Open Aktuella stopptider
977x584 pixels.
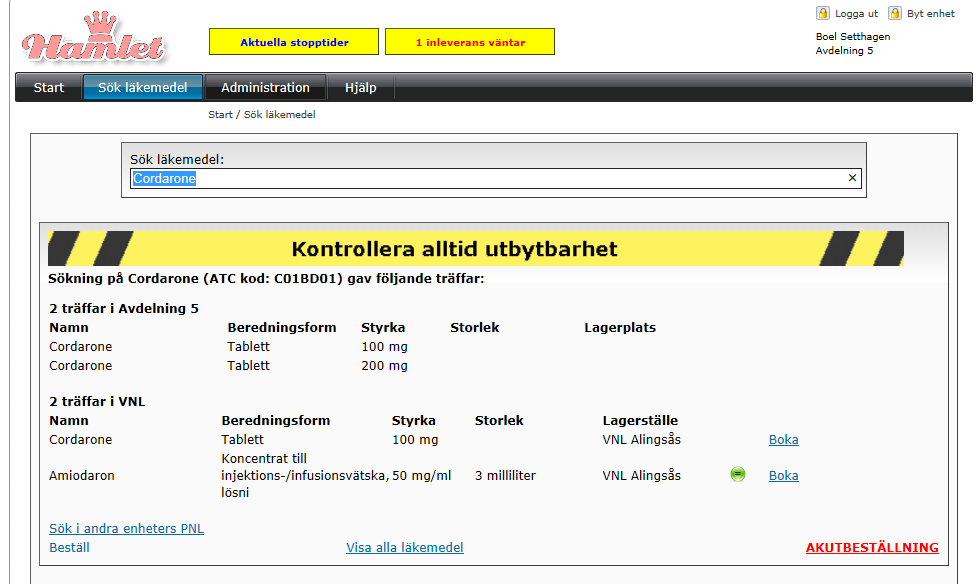click(294, 42)
